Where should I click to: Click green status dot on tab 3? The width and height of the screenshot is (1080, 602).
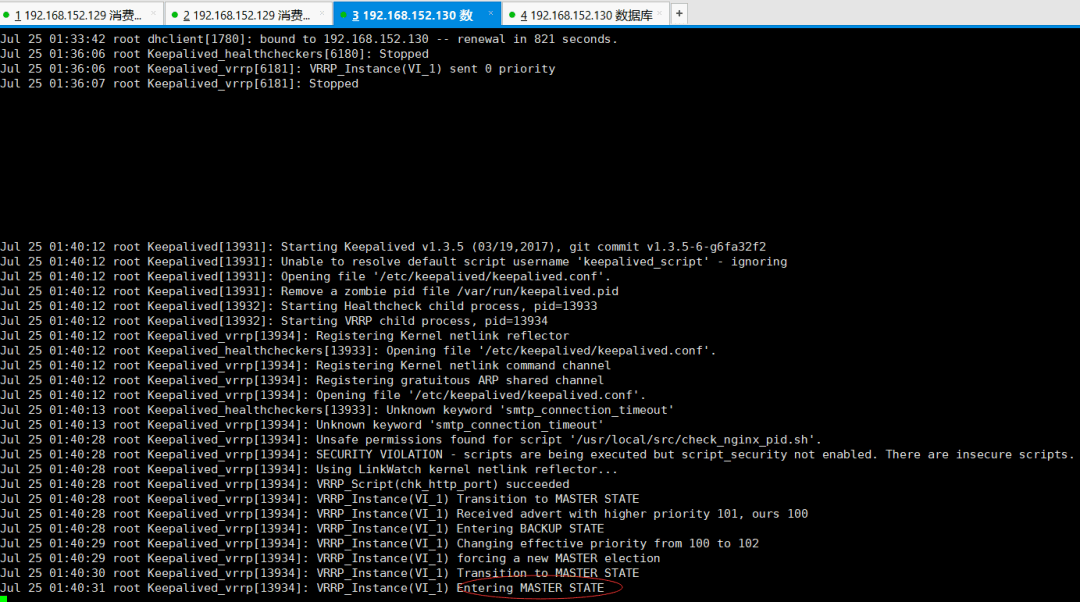point(344,14)
